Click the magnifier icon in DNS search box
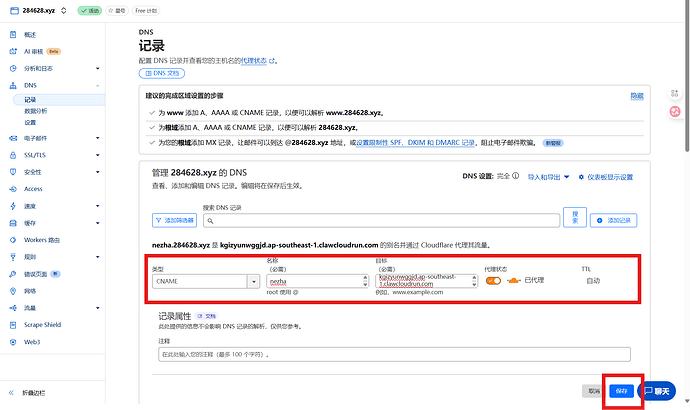Image resolution: width=690 pixels, height=410 pixels. click(210, 221)
